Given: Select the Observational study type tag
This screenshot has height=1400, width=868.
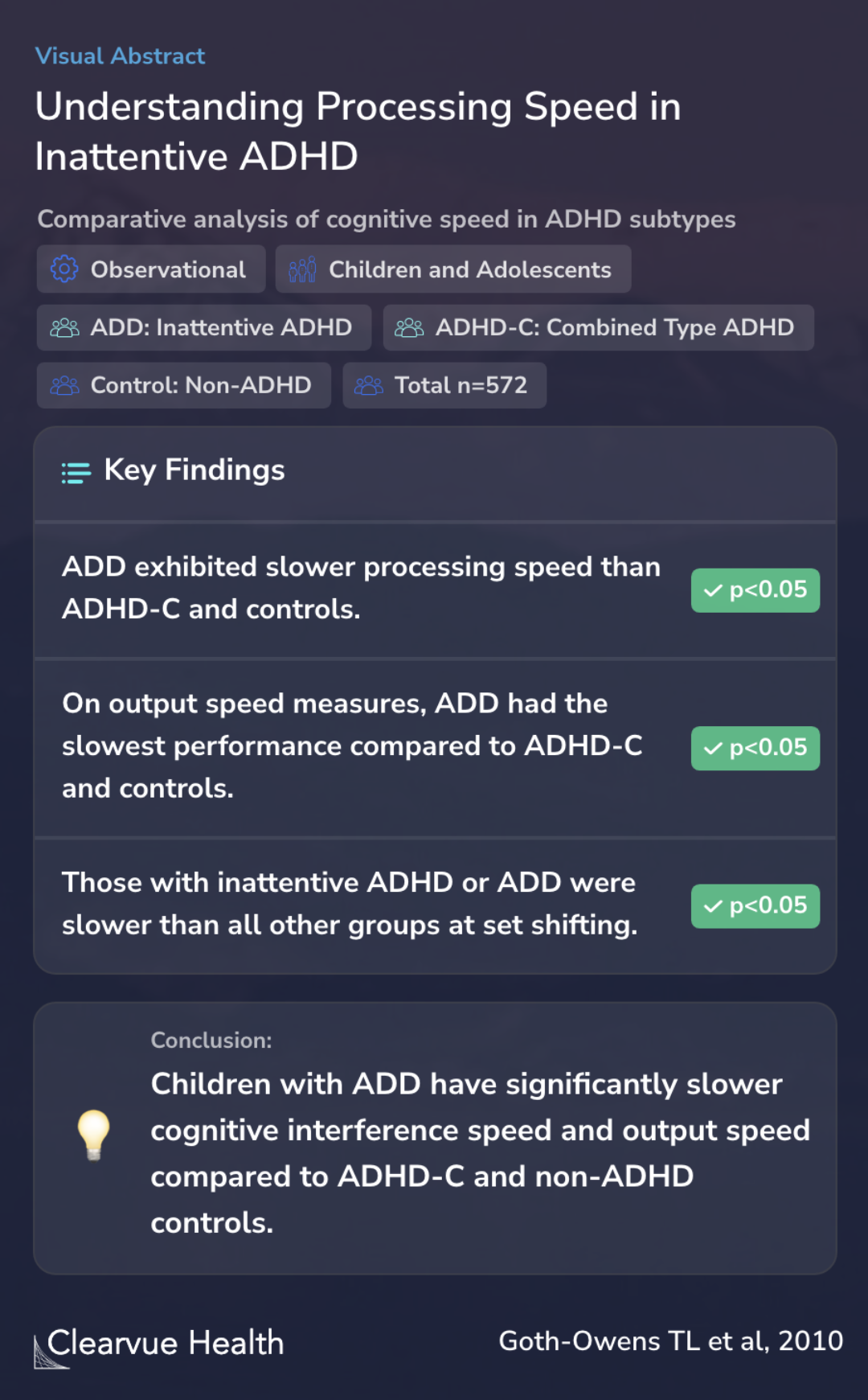Looking at the screenshot, I should pos(151,269).
